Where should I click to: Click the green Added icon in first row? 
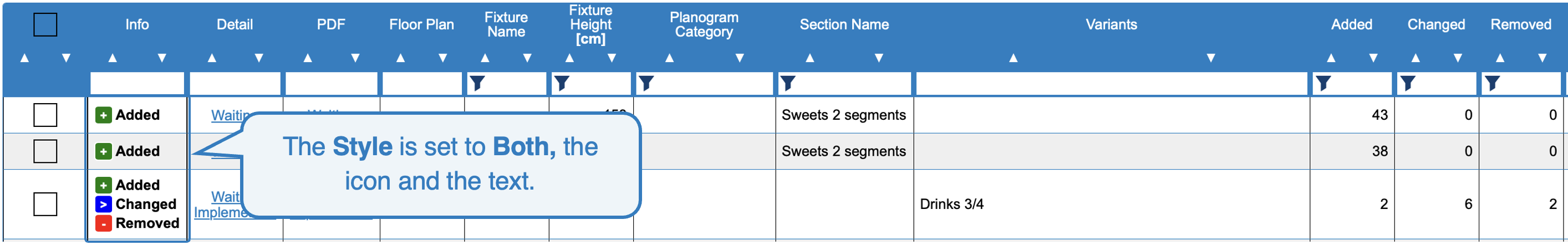coord(104,115)
